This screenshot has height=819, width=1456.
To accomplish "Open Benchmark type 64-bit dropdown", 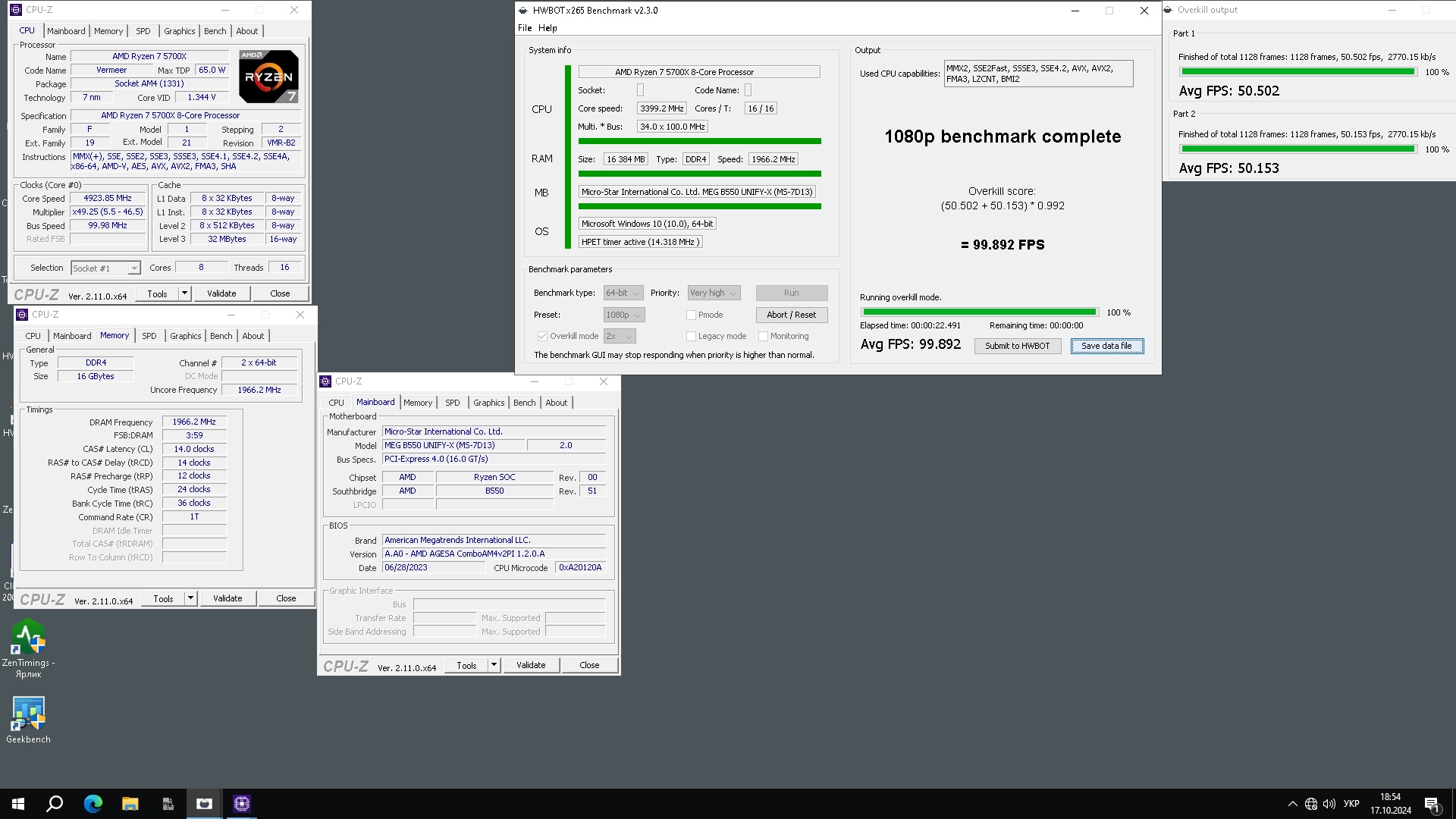I will tap(623, 293).
